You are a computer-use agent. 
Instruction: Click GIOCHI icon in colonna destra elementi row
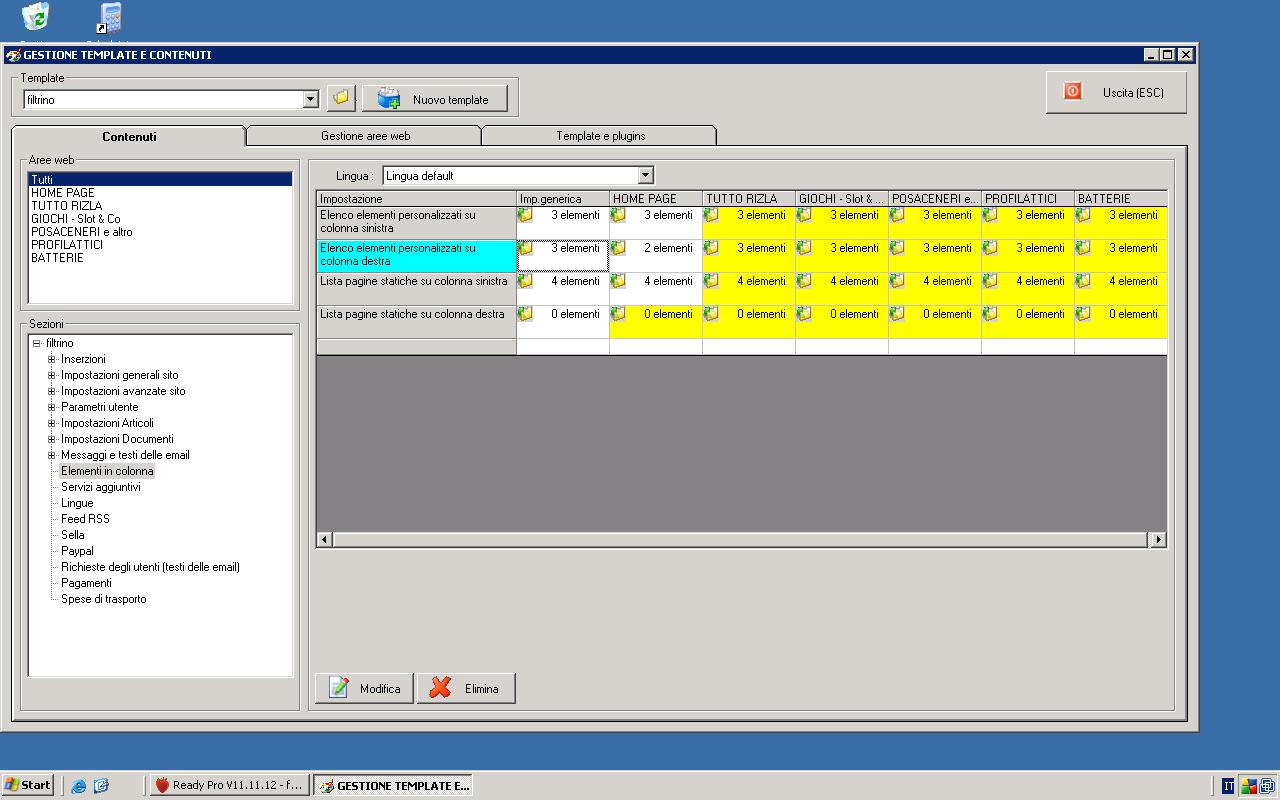pos(804,248)
